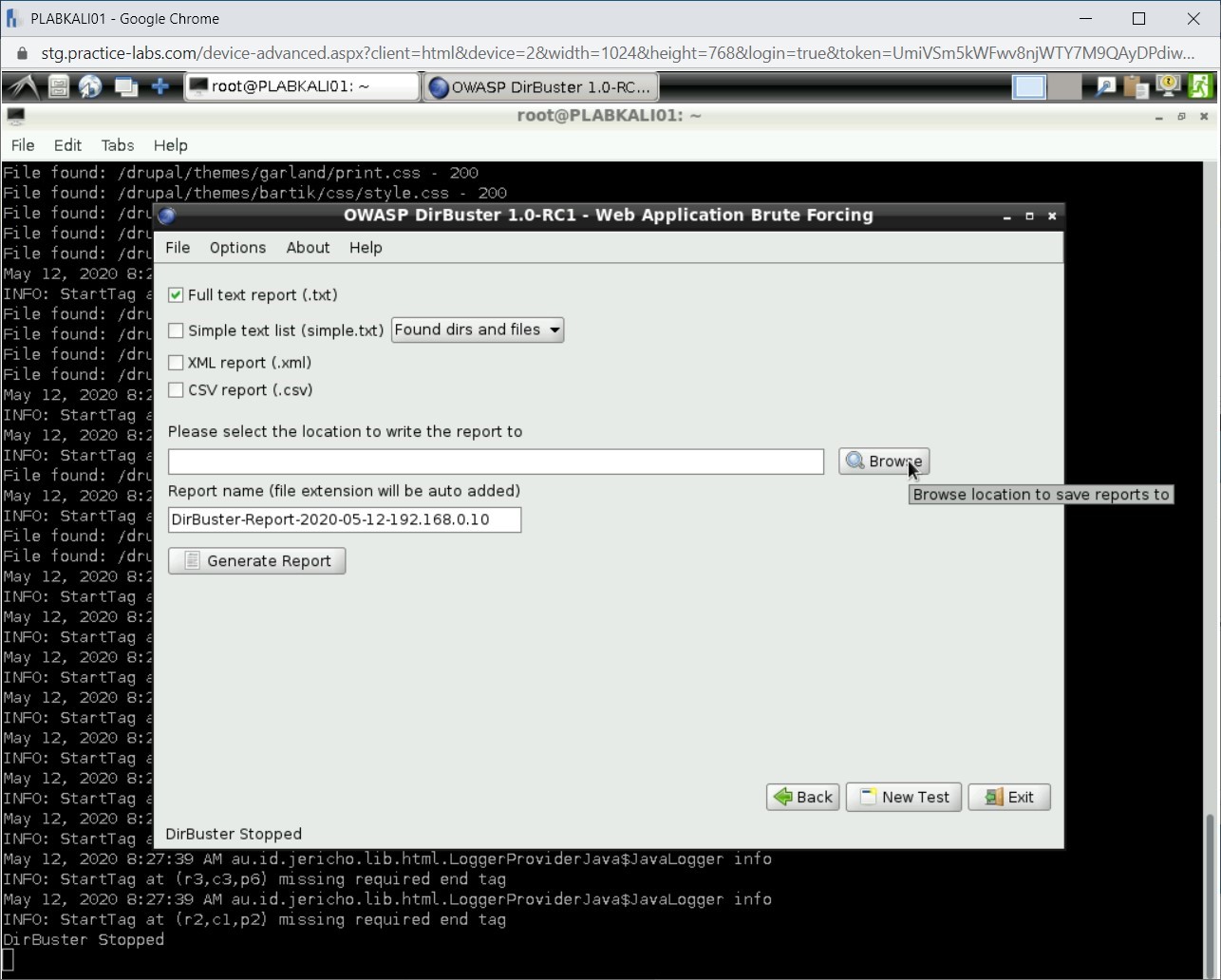The height and width of the screenshot is (980, 1221).
Task: Uncheck Full text report (.txt)
Action: 176,294
